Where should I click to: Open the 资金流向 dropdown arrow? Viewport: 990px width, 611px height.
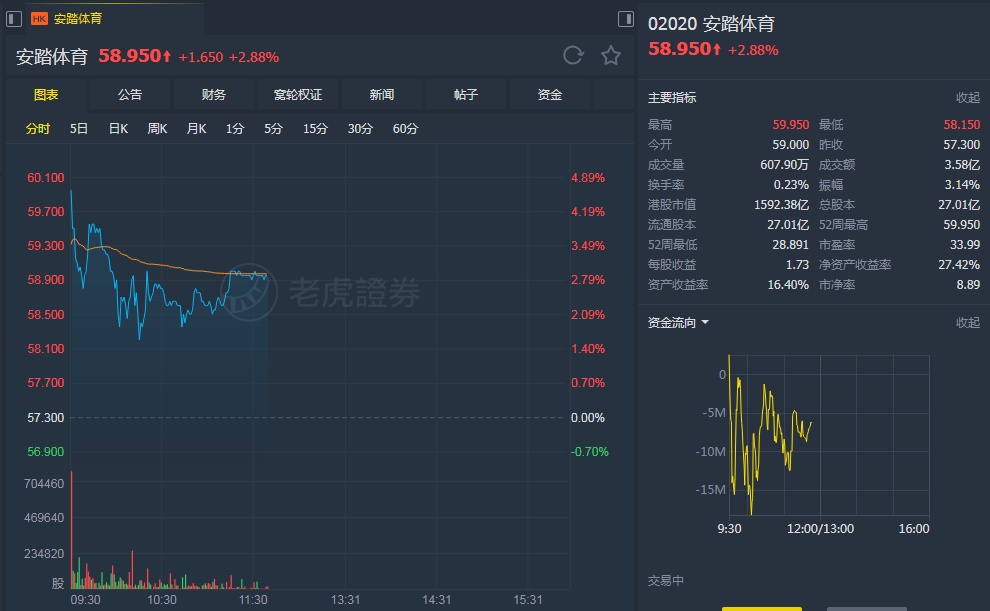click(x=705, y=323)
